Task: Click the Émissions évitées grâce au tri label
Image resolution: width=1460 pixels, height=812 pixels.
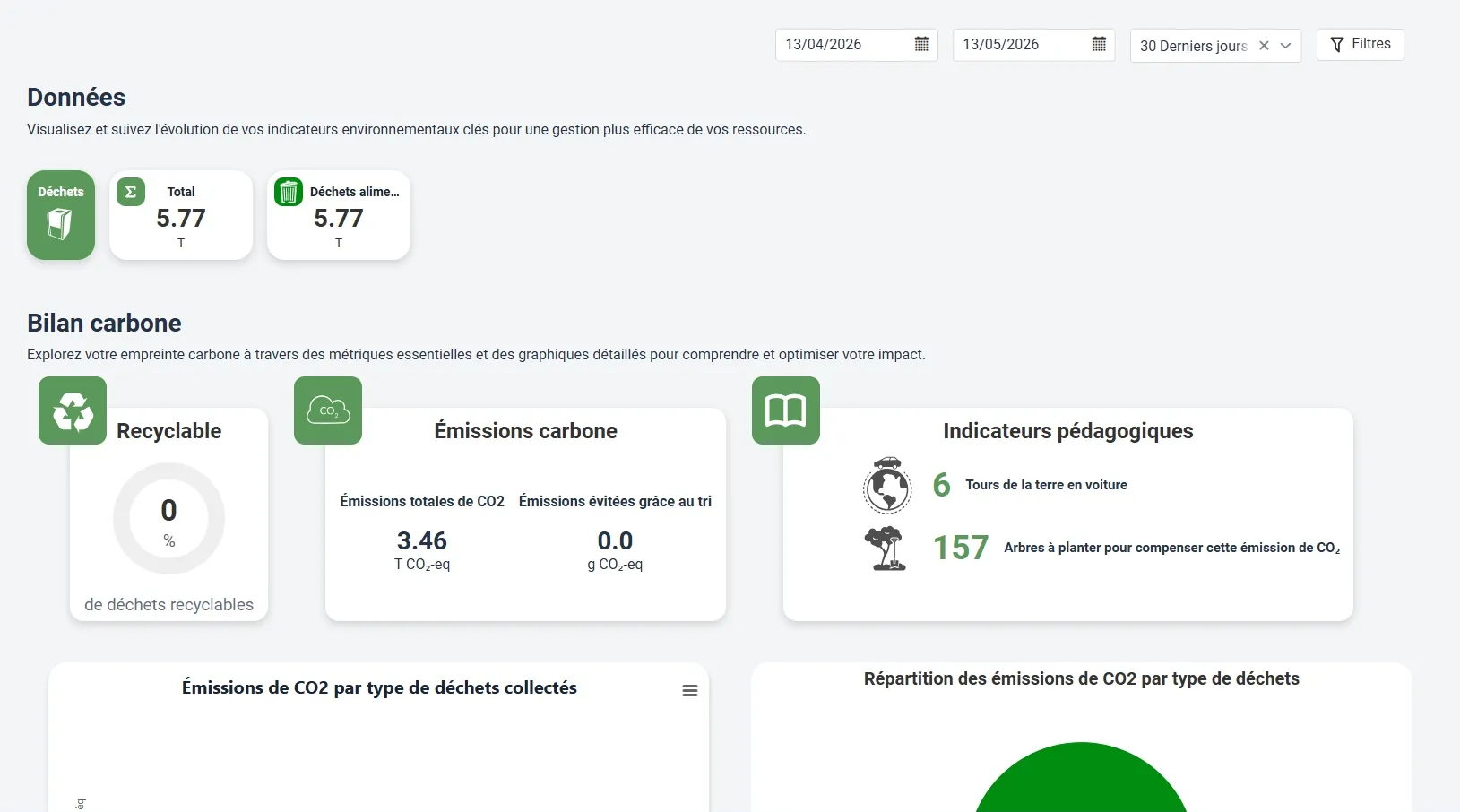Action: point(615,501)
